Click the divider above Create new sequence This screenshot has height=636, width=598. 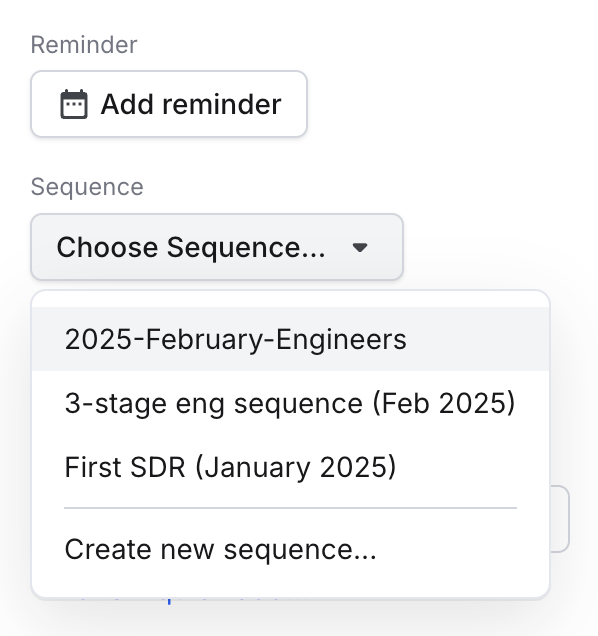point(290,507)
